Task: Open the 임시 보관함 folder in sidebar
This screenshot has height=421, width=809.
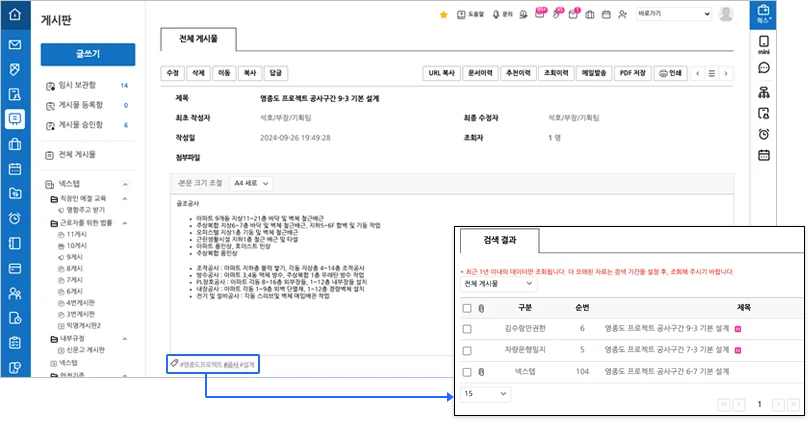Action: [81, 86]
